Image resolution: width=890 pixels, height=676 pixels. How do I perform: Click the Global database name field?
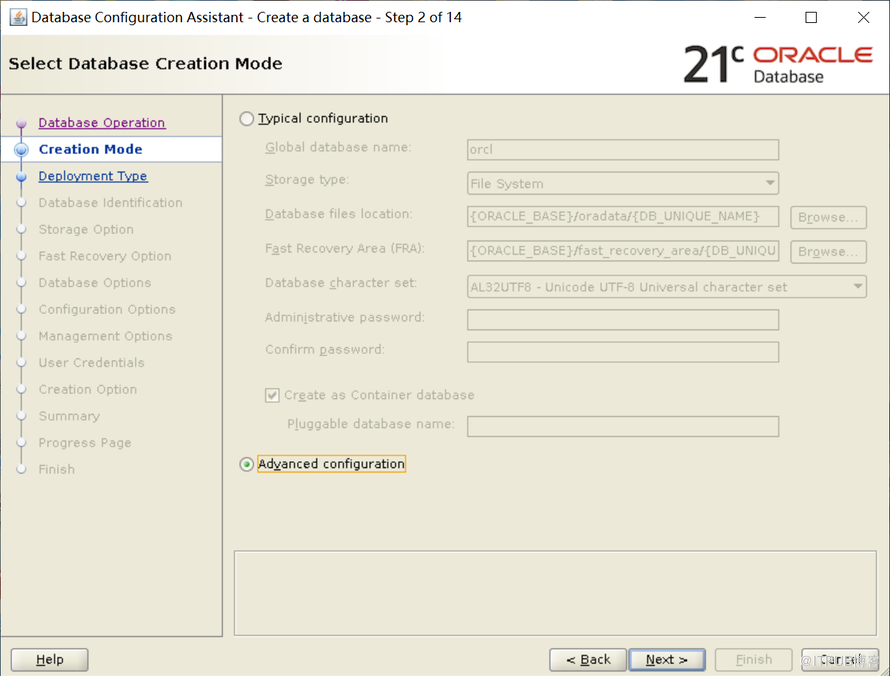click(x=623, y=149)
